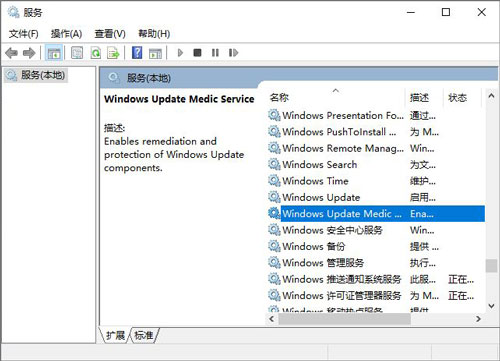Click the Pause Service toolbar icon
Image resolution: width=500 pixels, height=361 pixels.
pos(215,53)
